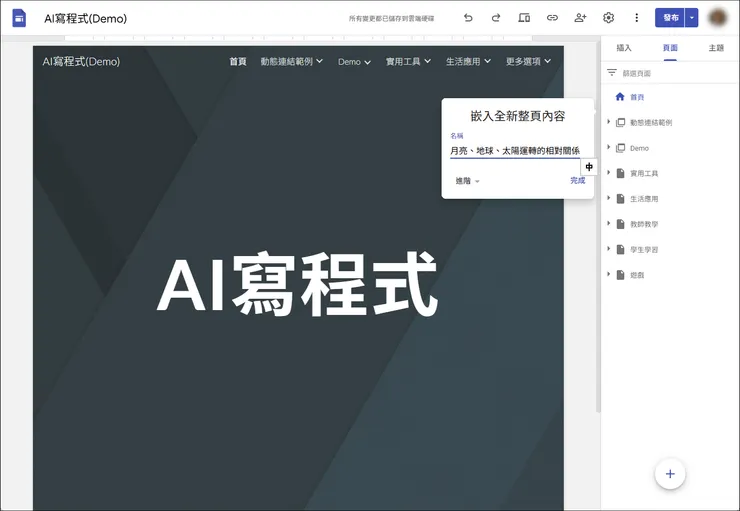Image resolution: width=740 pixels, height=511 pixels.
Task: Select the 教師教學 page label in the sidebar
Action: point(644,225)
